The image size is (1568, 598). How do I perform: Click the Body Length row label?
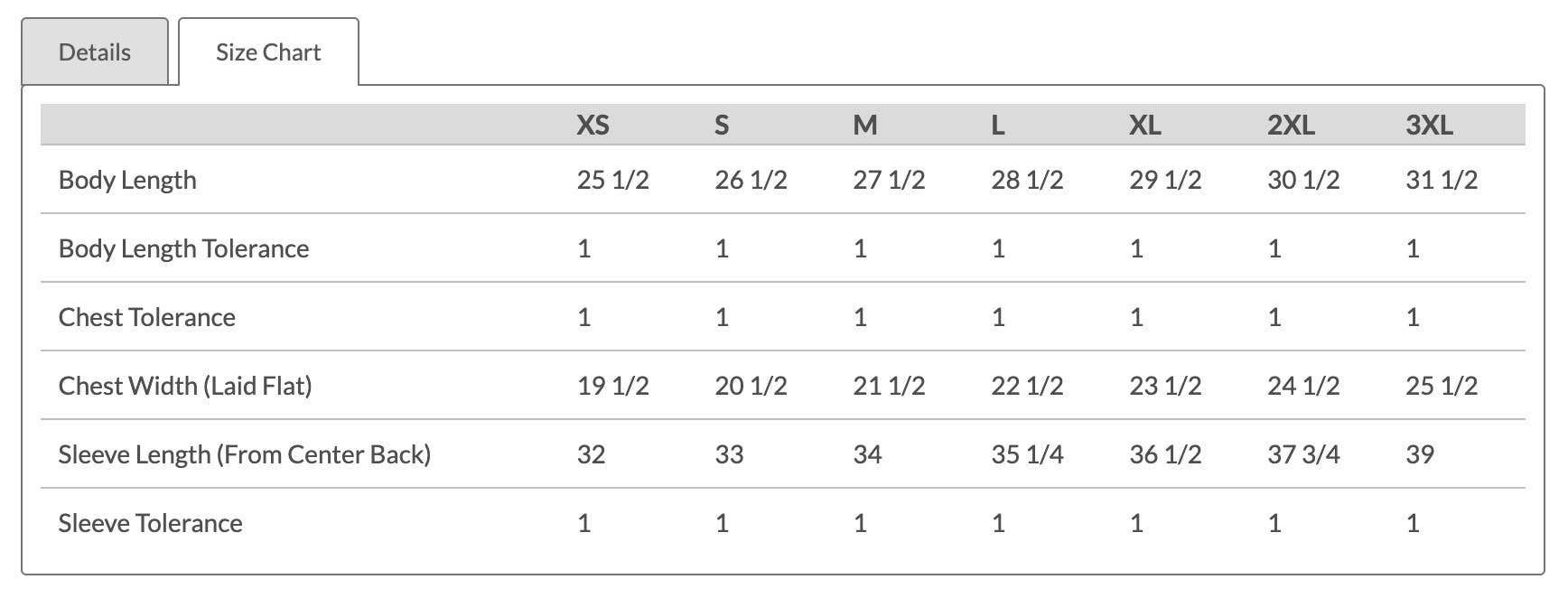pos(127,180)
